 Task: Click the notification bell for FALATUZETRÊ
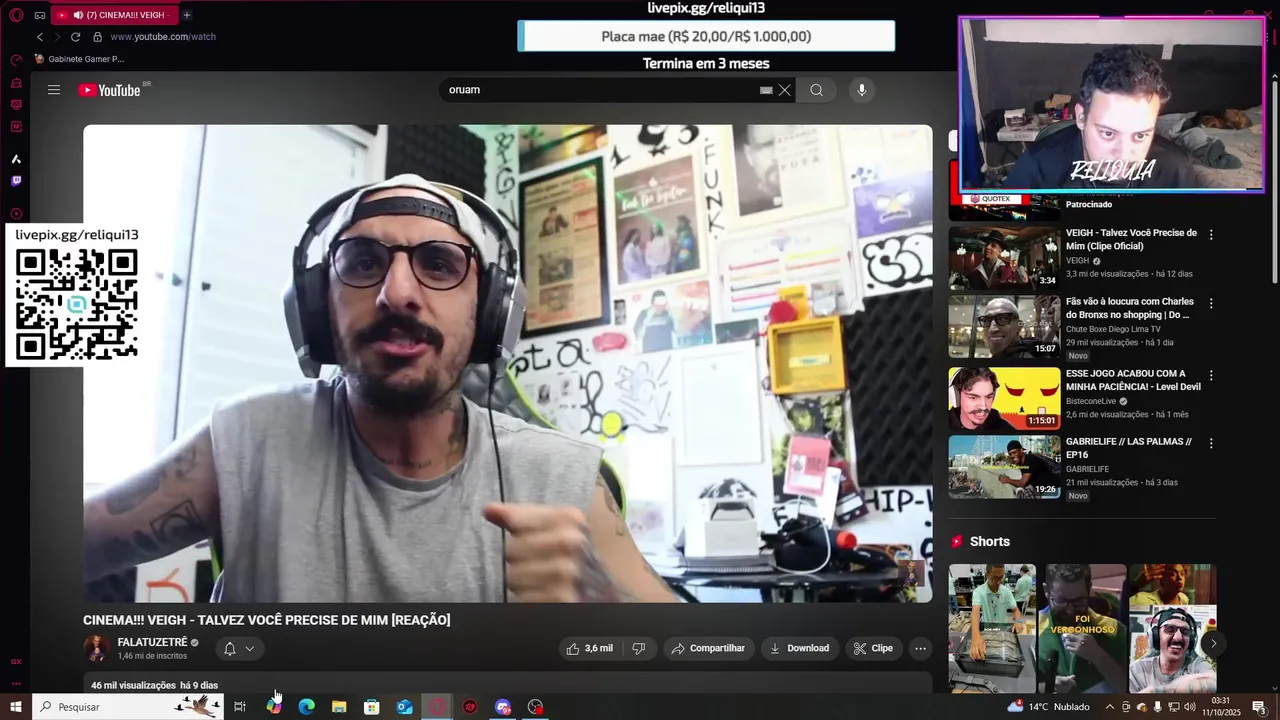pos(229,648)
